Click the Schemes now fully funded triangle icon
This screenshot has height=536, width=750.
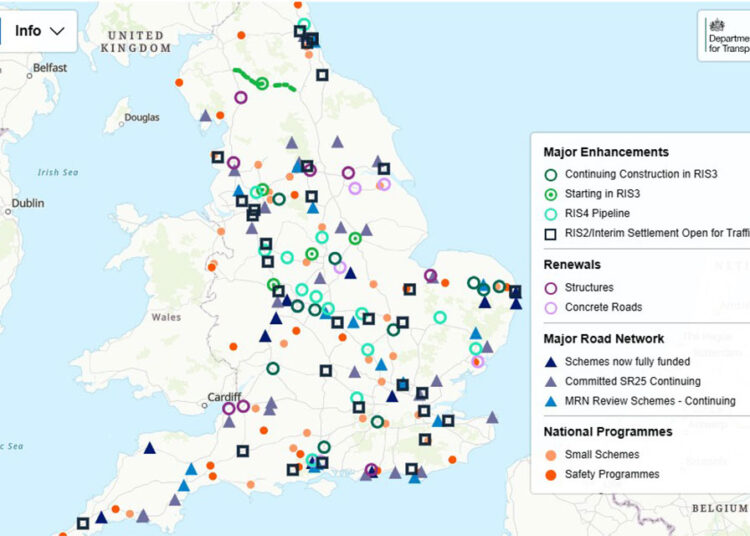click(551, 362)
